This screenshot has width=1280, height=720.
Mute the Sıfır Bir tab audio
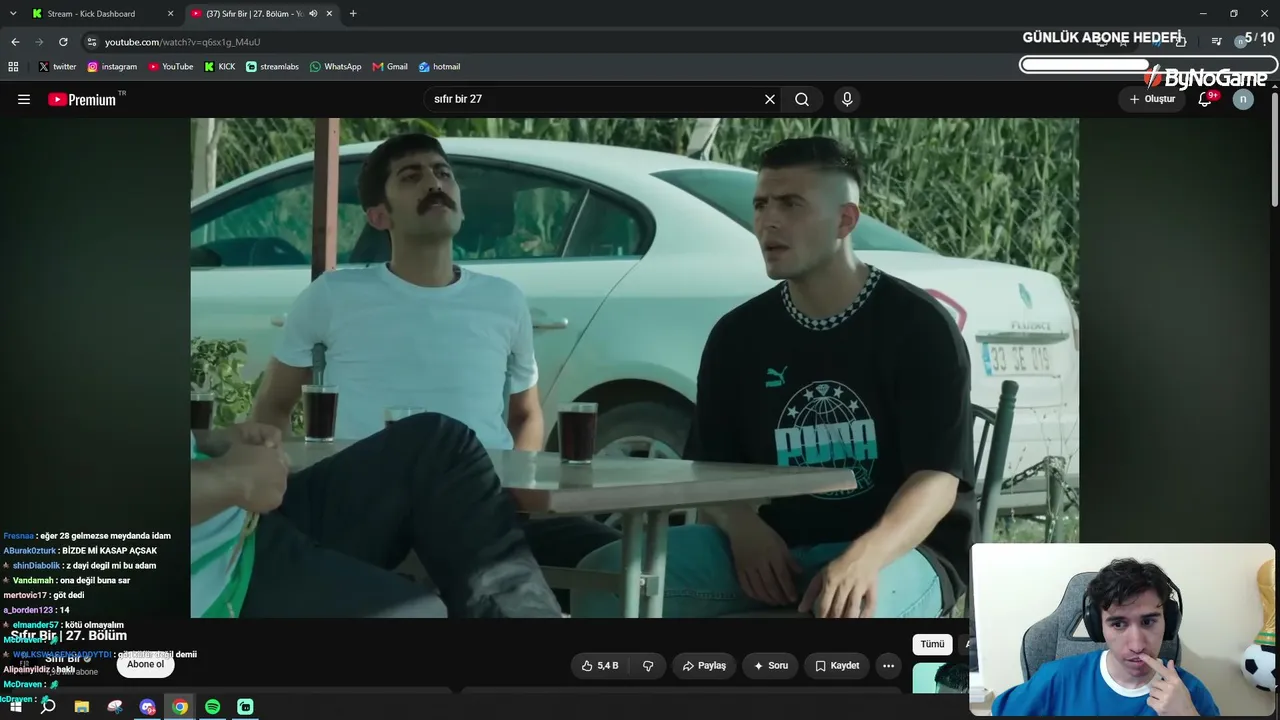coord(313,14)
